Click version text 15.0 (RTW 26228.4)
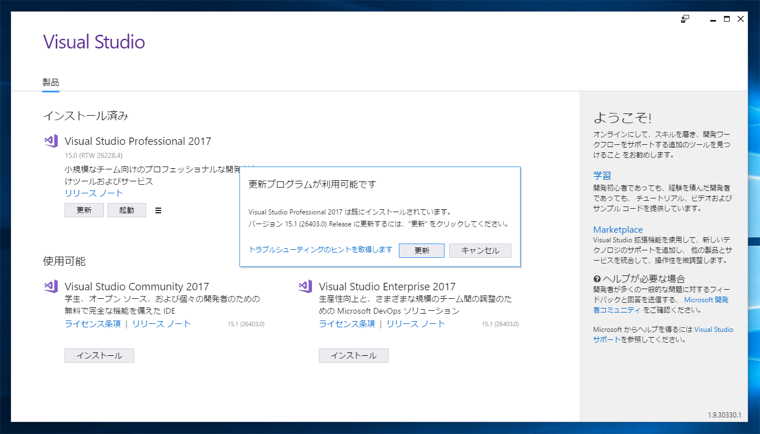The width and height of the screenshot is (760, 434). 94,155
